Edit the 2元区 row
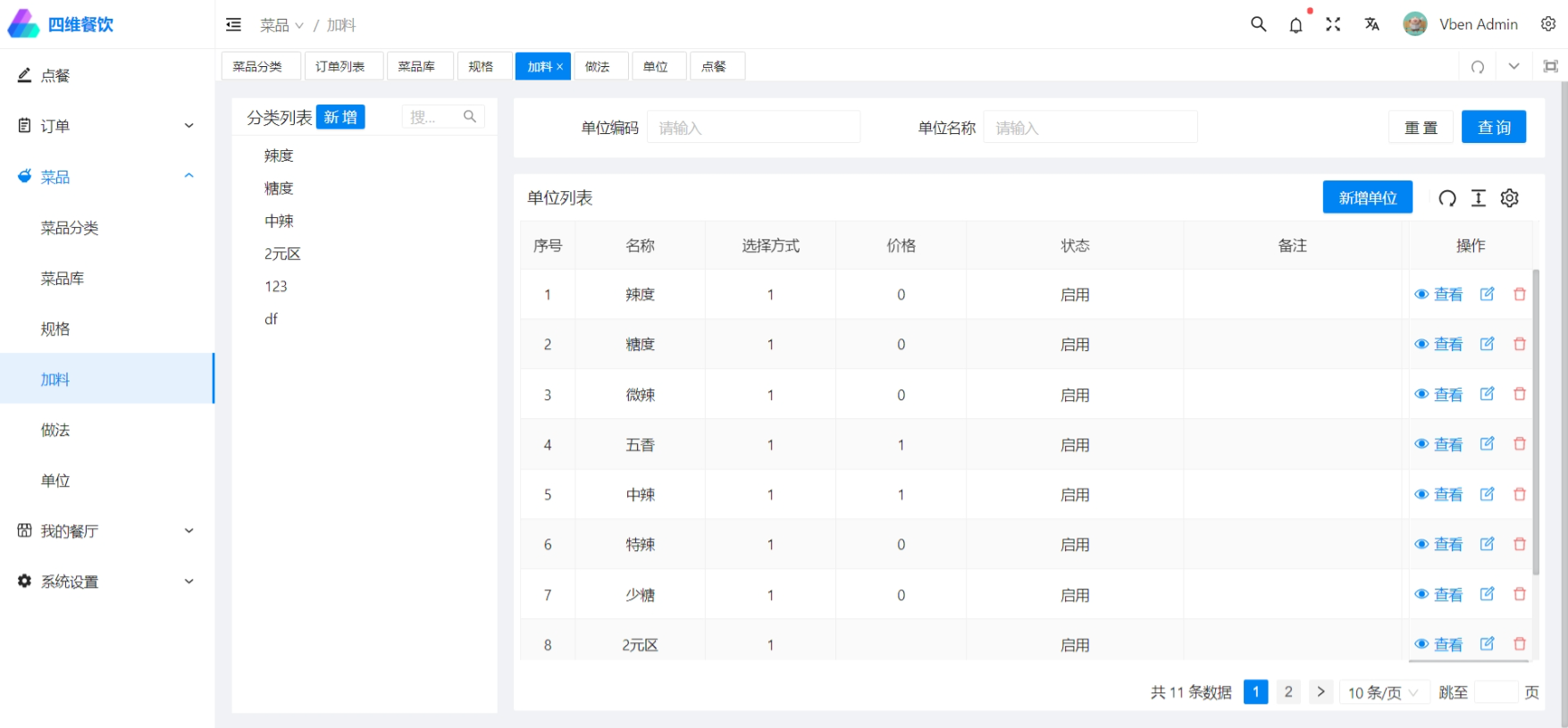1568x728 pixels. click(1487, 644)
